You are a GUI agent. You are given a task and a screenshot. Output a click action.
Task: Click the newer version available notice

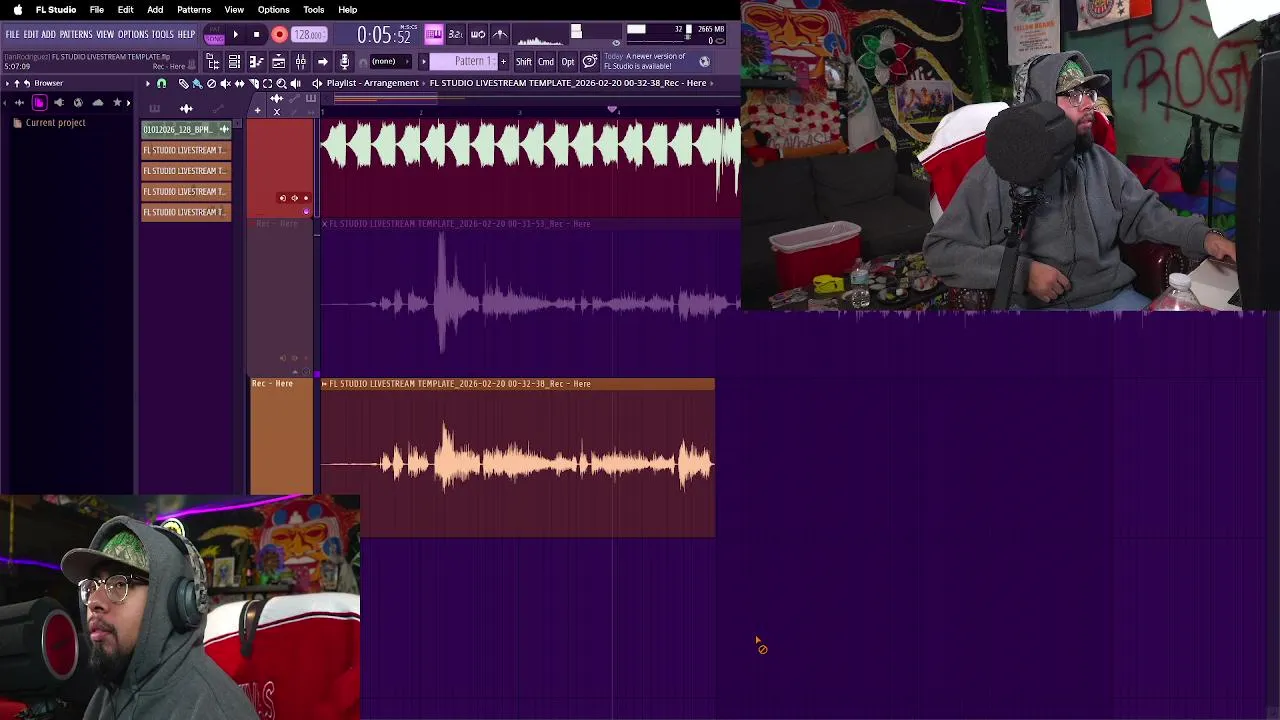[x=644, y=61]
